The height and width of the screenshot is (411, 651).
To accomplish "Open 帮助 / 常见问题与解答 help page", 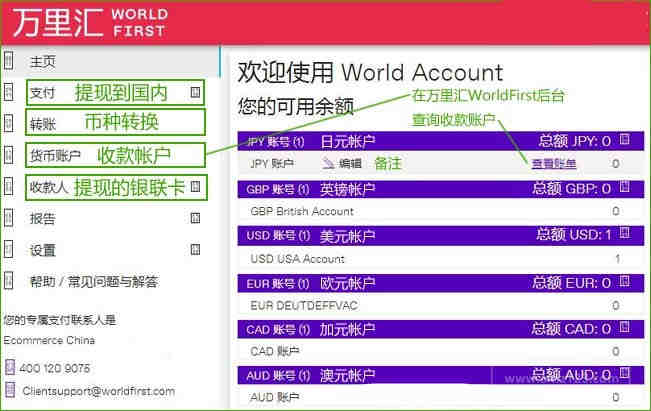I will pos(94,281).
